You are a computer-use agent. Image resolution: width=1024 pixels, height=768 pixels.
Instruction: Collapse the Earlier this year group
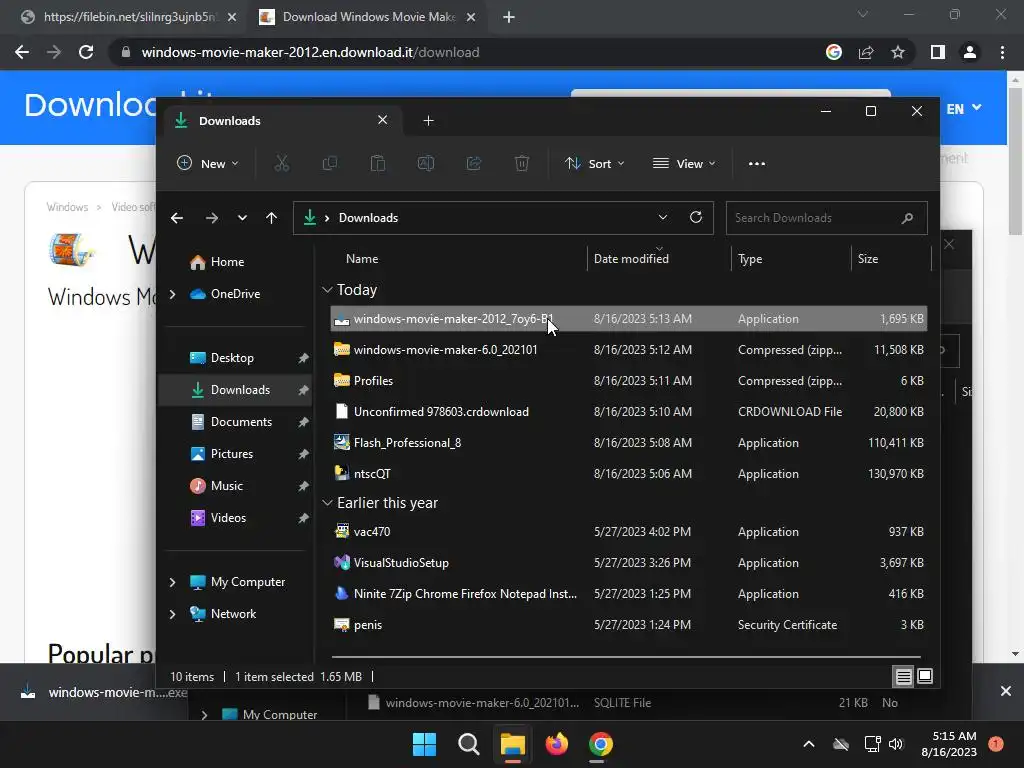pos(327,503)
